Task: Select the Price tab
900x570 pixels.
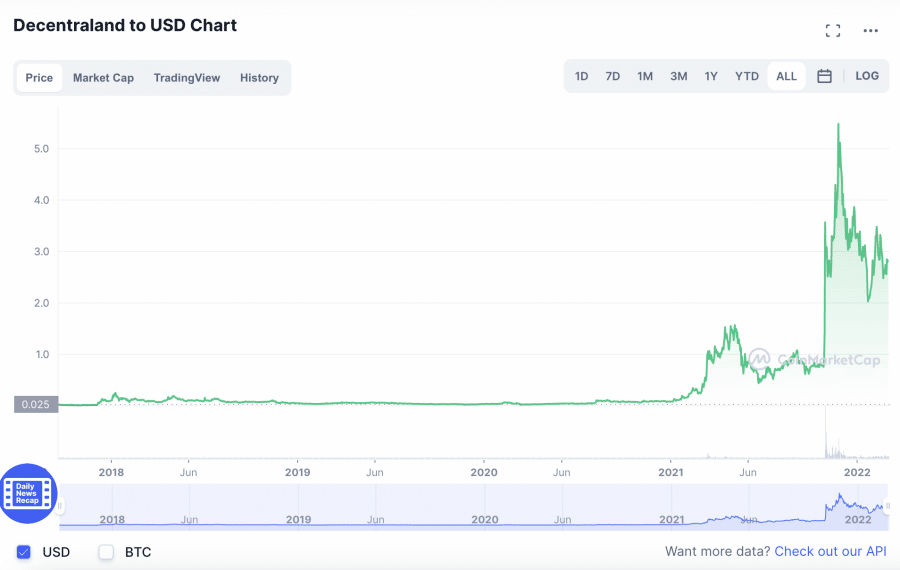Action: click(x=40, y=78)
